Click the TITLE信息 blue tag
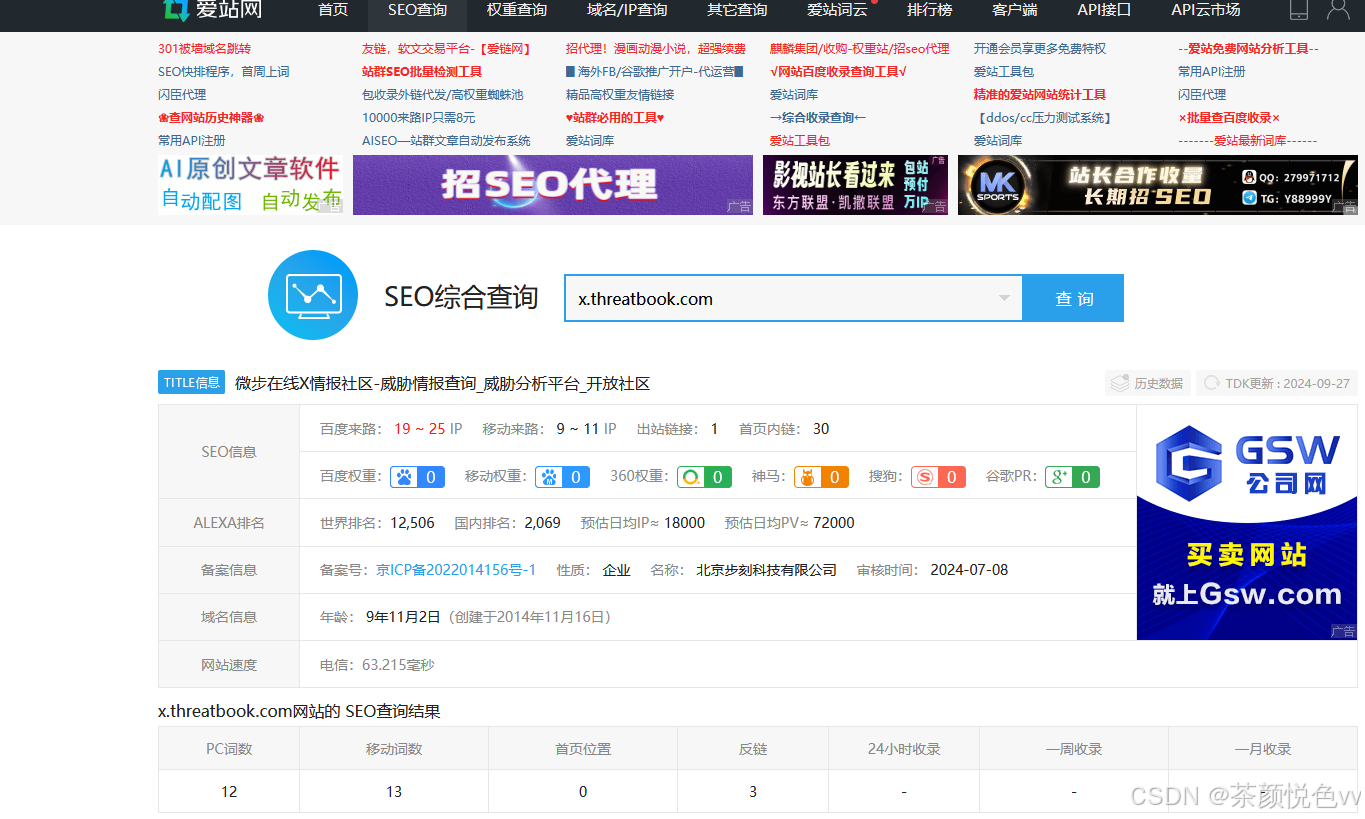Viewport: 1365px width, 819px height. coord(191,382)
